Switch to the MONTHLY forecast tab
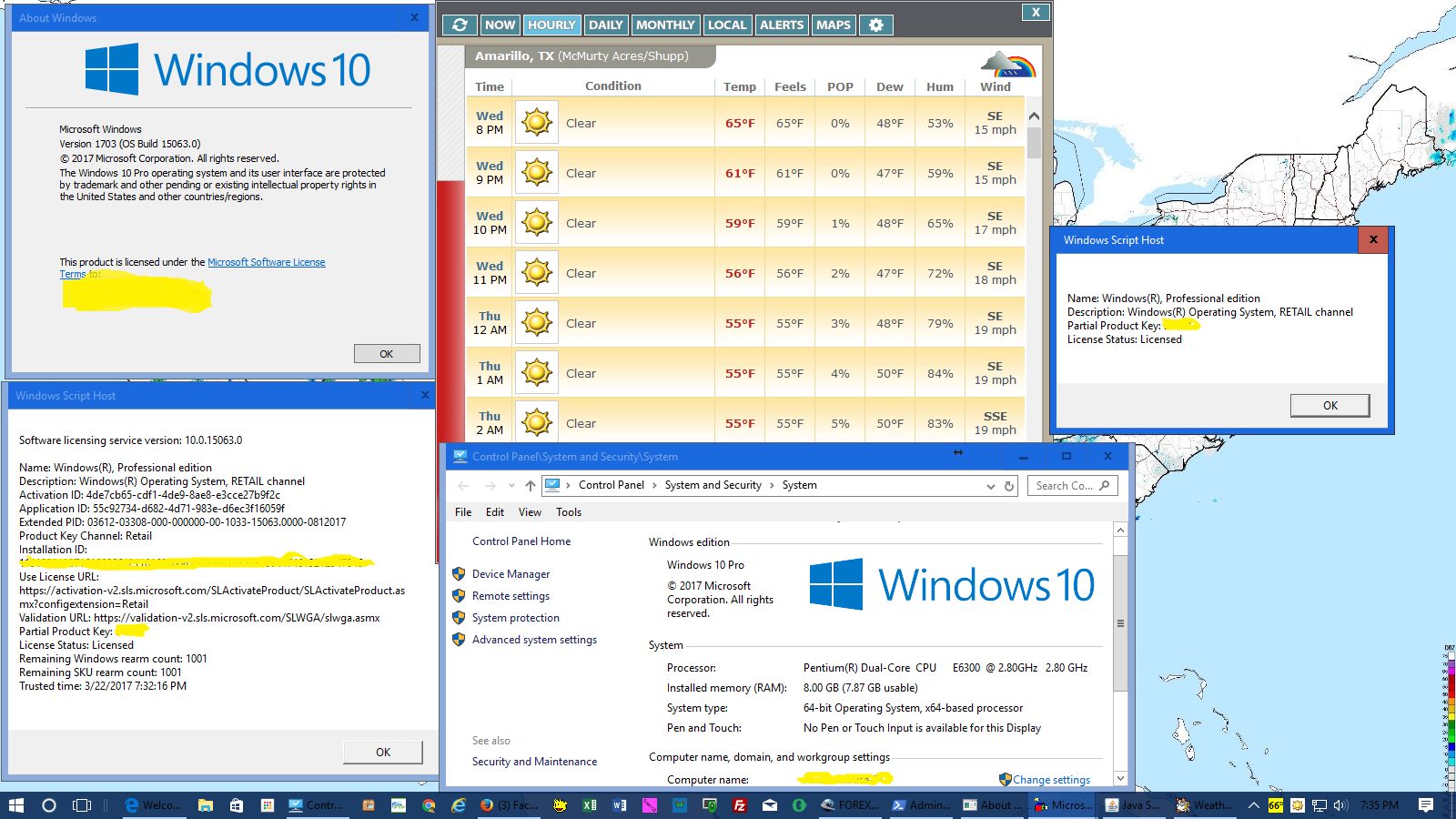The image size is (1456, 819). tap(665, 25)
